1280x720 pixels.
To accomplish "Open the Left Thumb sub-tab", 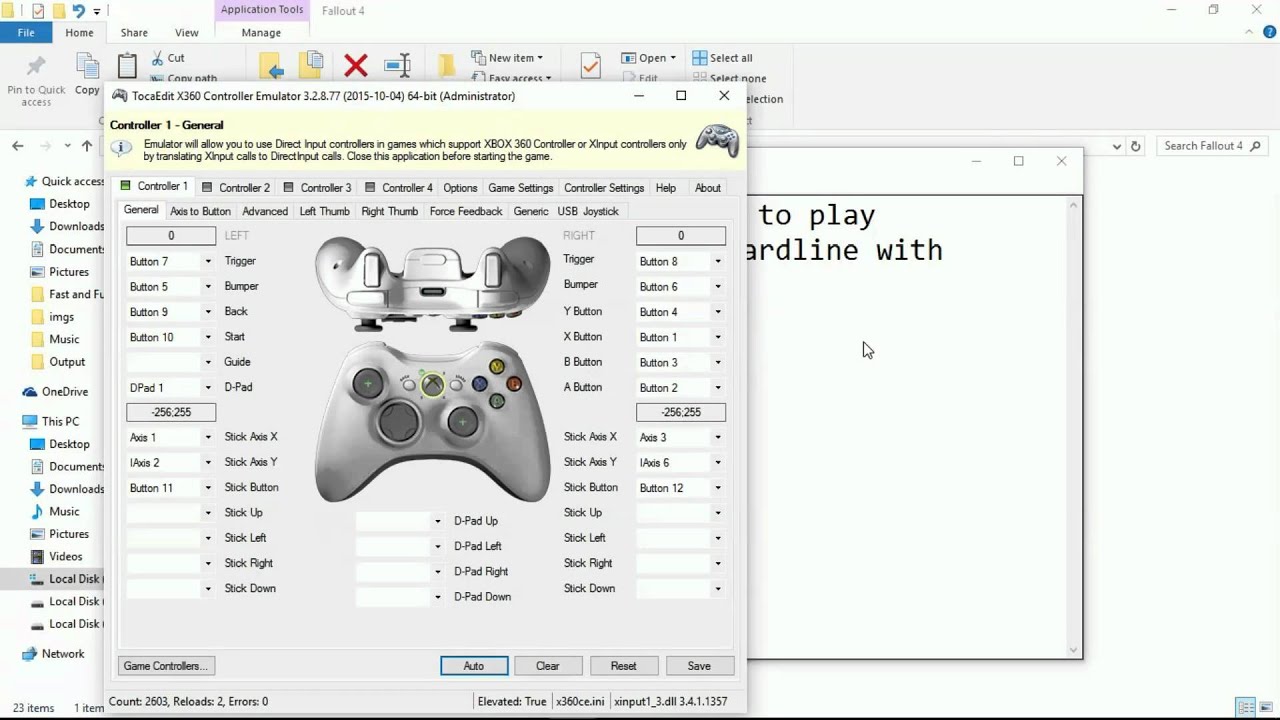I will click(324, 211).
